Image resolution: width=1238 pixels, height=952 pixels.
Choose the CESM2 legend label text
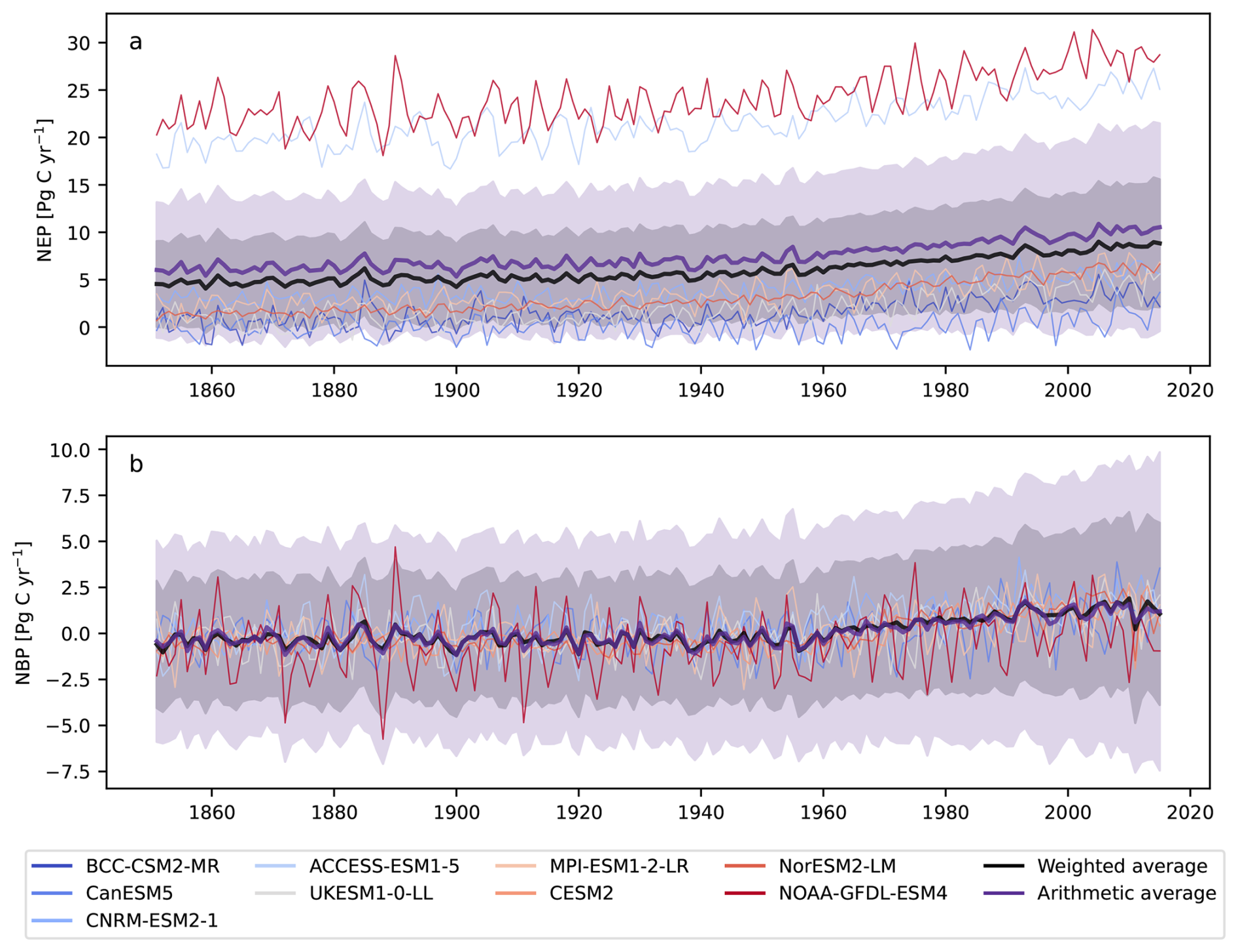click(x=581, y=893)
